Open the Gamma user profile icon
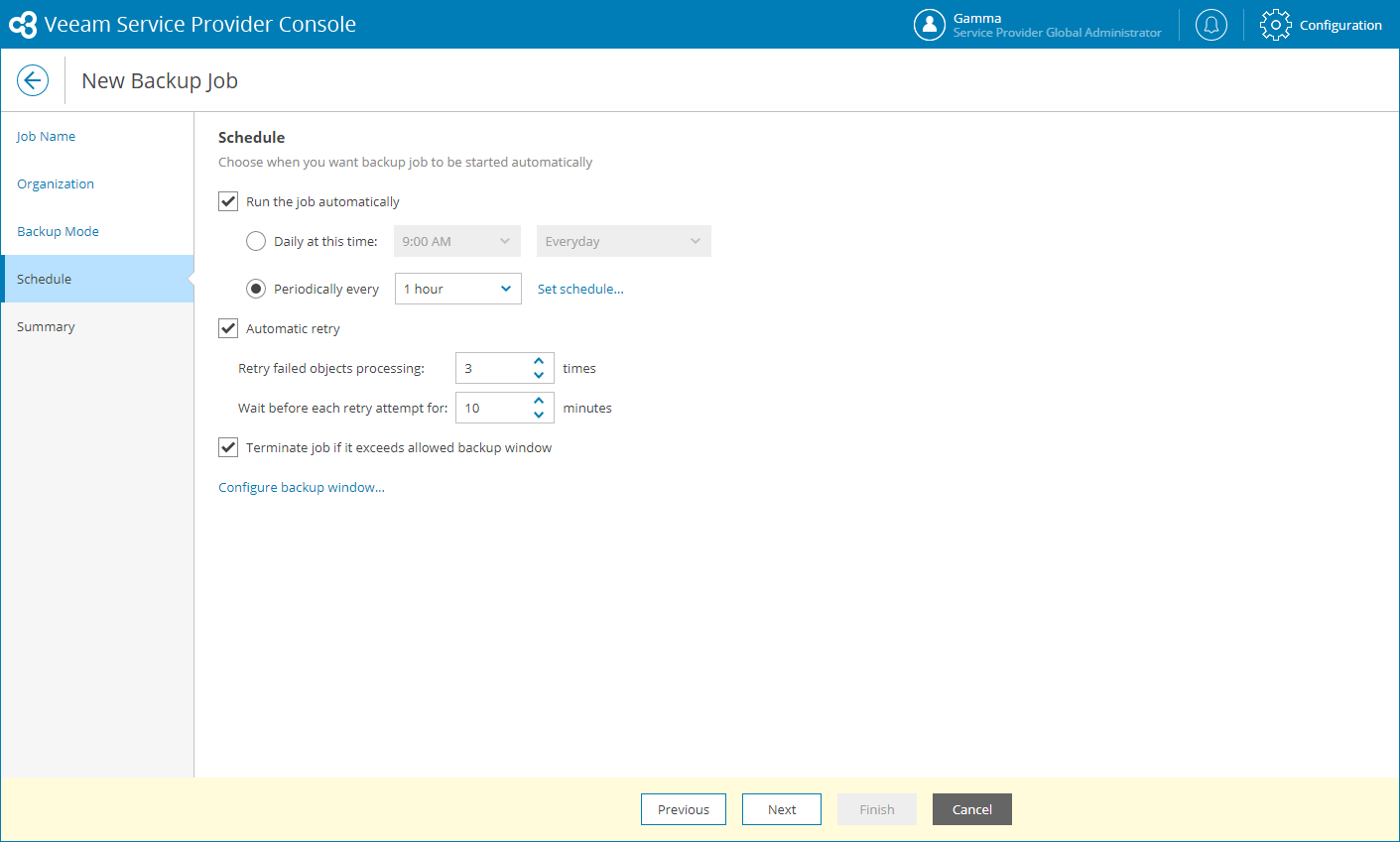1400x842 pixels. [929, 25]
